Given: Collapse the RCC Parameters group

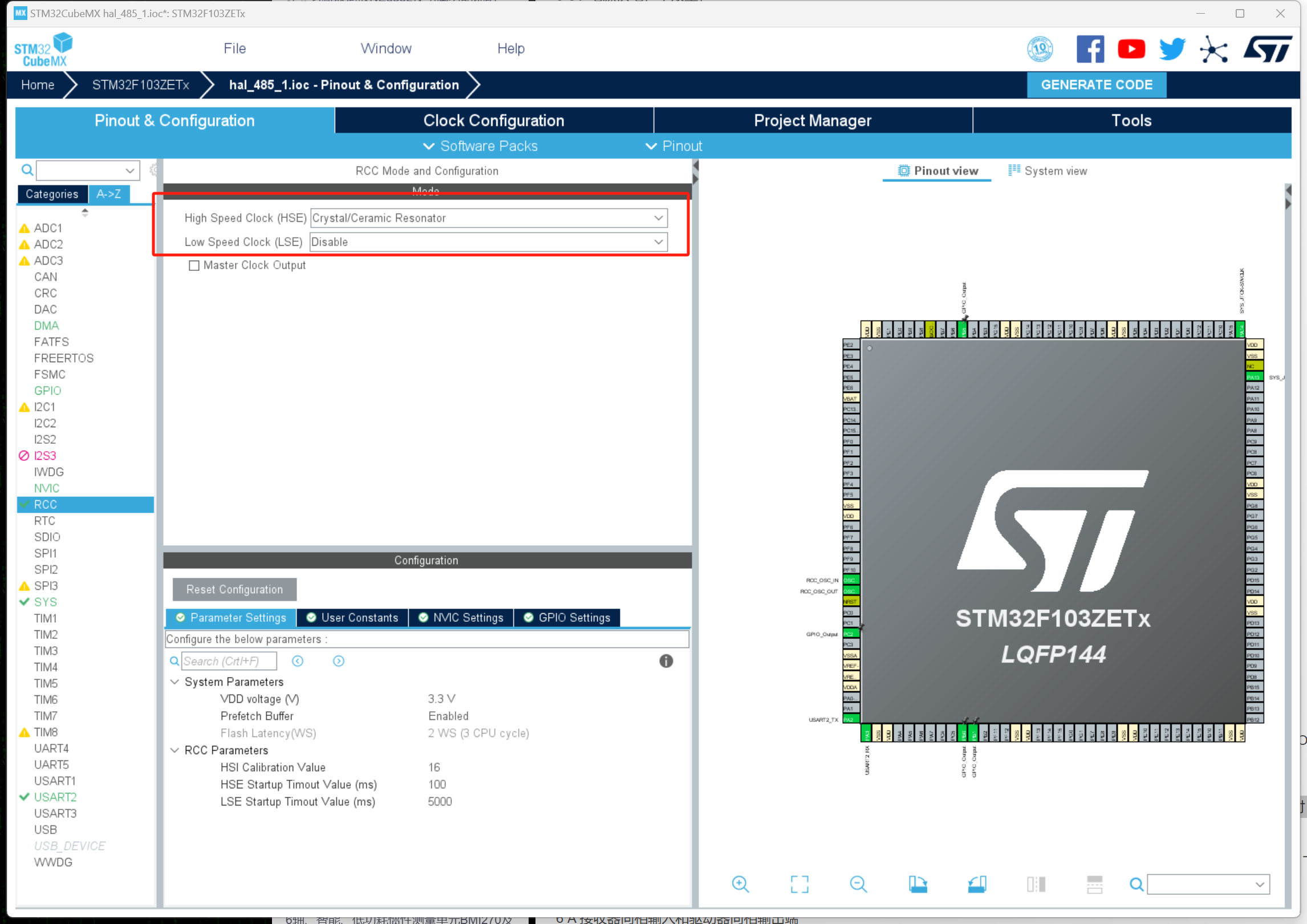Looking at the screenshot, I should (175, 750).
